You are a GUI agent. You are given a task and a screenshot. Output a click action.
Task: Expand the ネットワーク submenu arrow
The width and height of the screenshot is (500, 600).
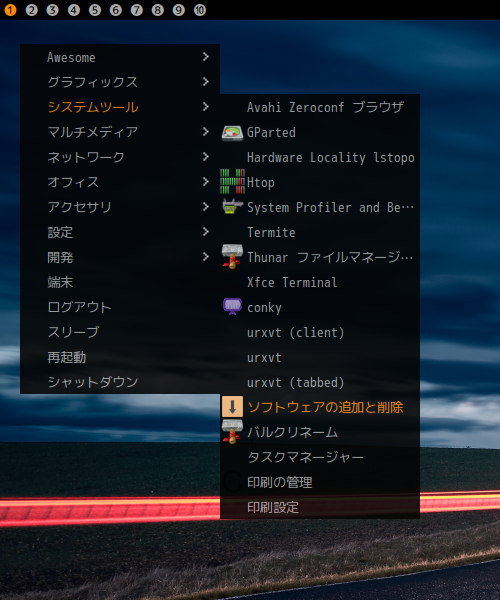(206, 157)
